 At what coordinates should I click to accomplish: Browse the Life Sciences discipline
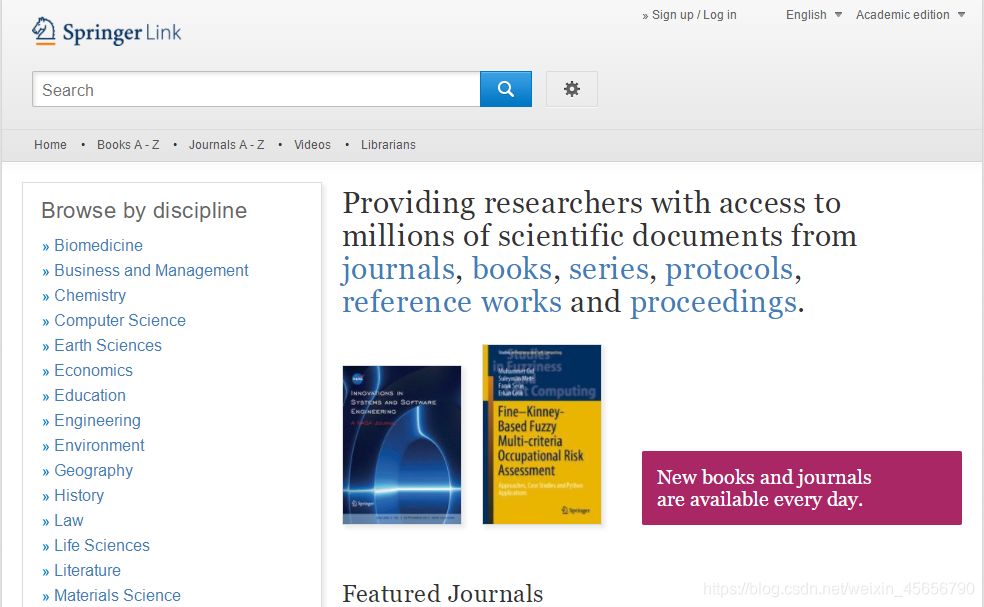(102, 545)
